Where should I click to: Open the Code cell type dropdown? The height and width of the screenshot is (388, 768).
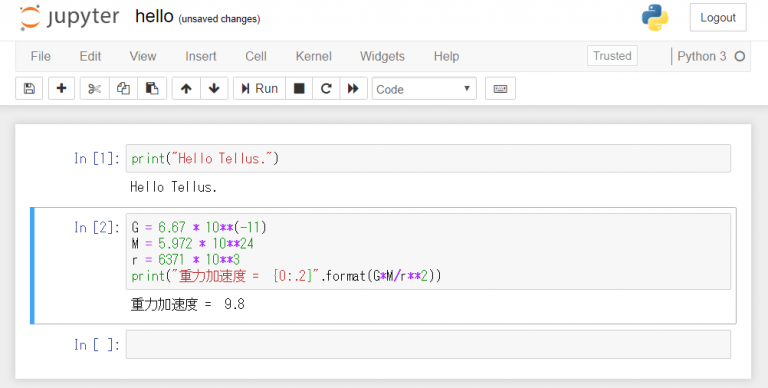tap(424, 89)
